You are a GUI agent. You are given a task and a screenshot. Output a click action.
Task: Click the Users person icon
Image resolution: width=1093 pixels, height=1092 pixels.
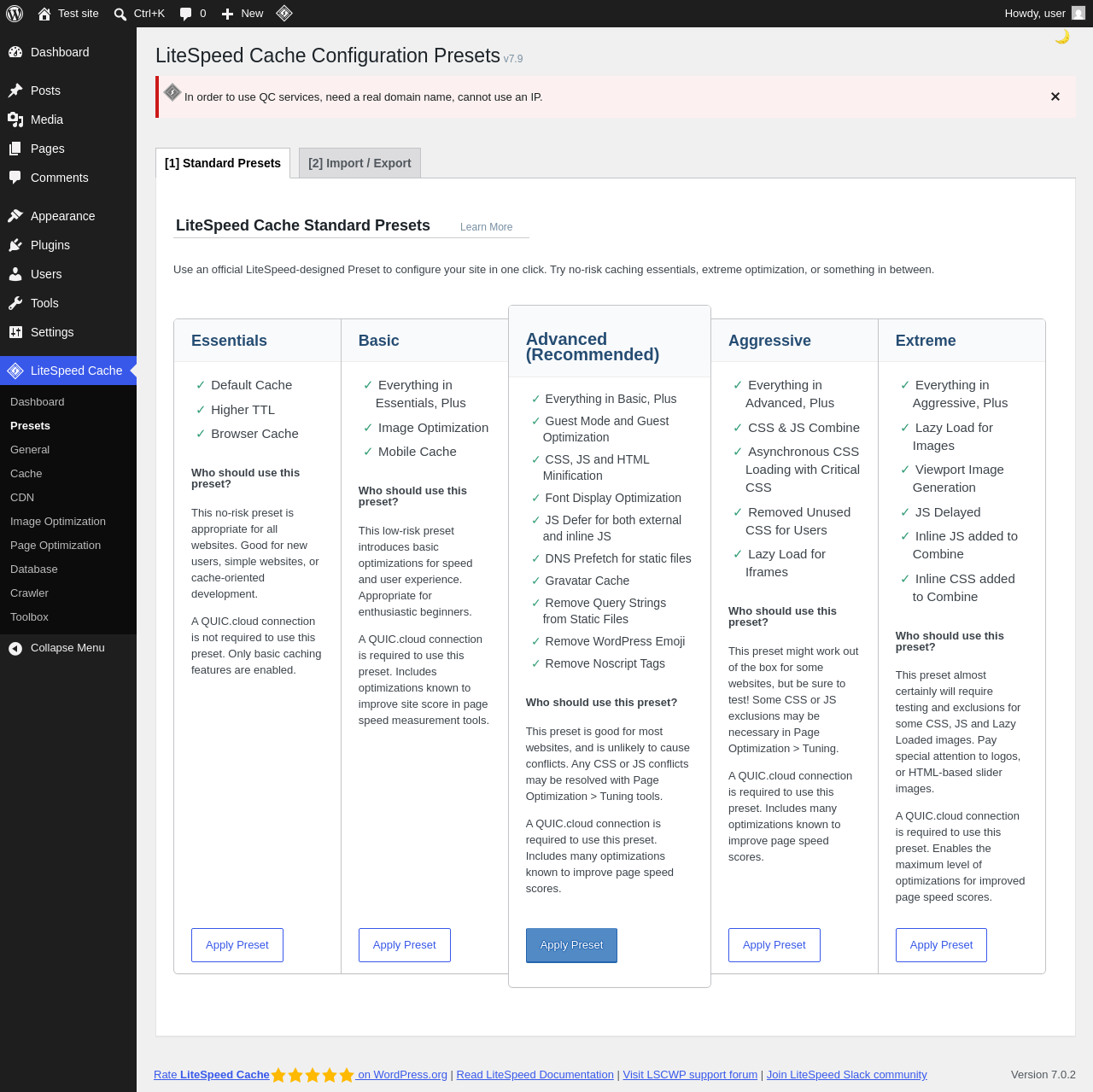15,274
